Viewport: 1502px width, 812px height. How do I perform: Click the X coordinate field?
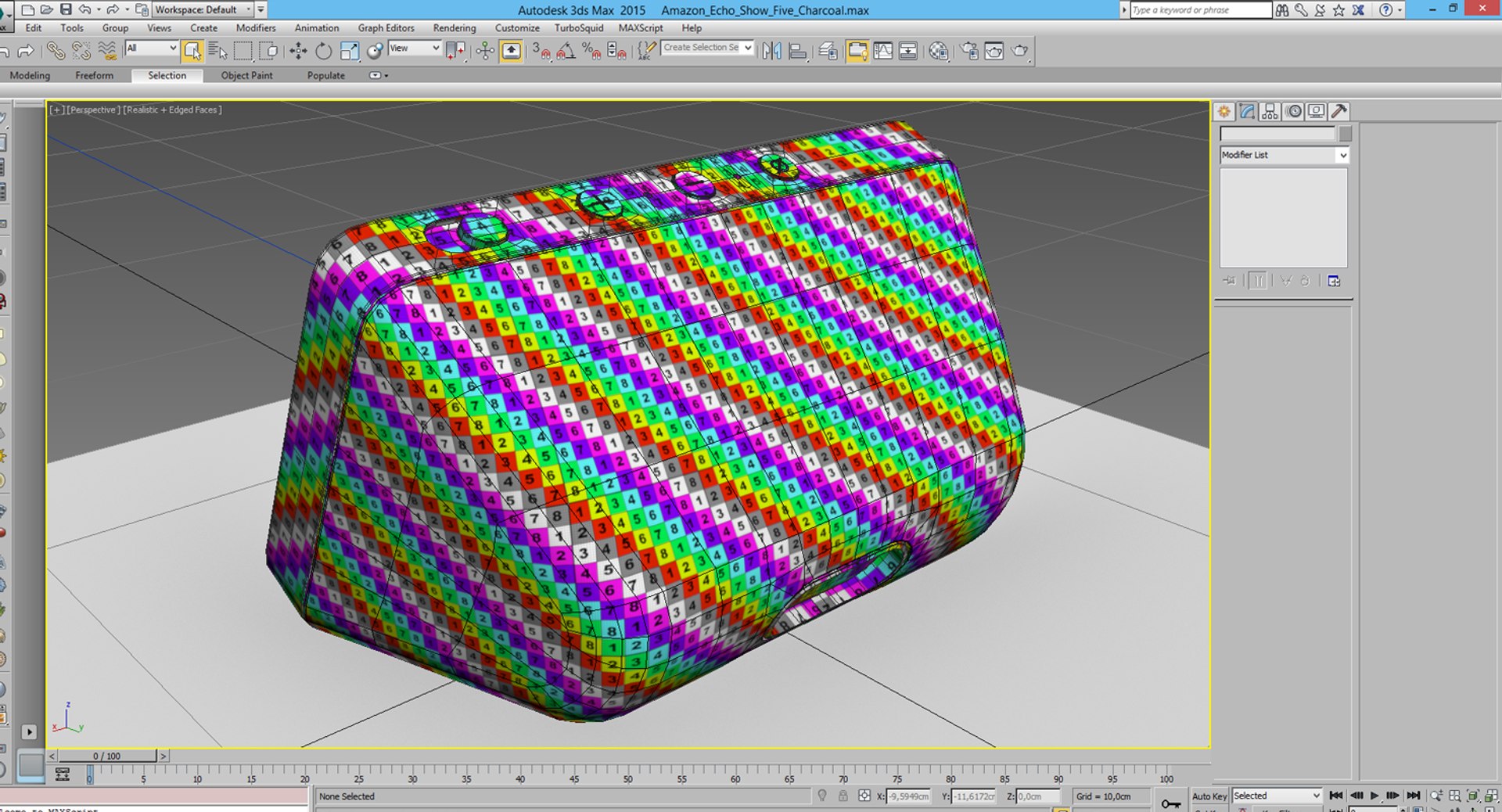click(x=908, y=796)
